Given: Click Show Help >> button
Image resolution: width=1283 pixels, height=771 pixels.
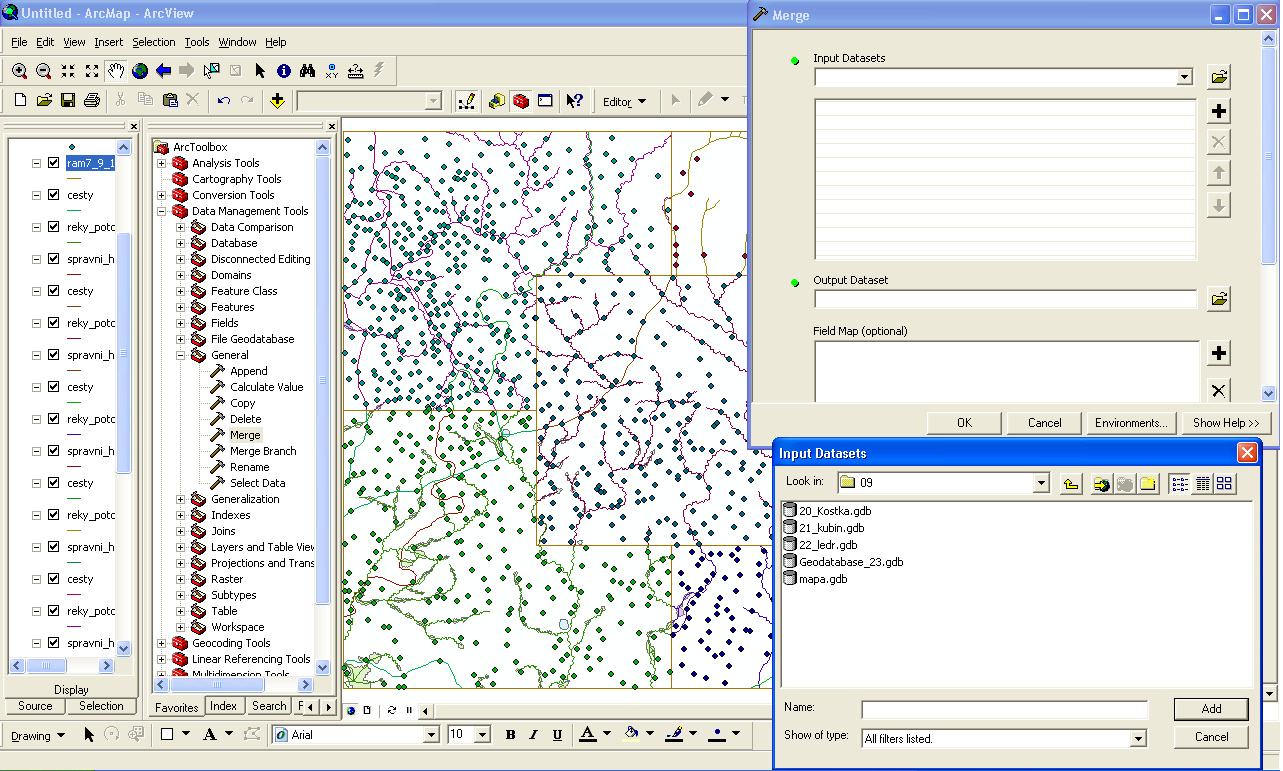Looking at the screenshot, I should click(x=1226, y=423).
